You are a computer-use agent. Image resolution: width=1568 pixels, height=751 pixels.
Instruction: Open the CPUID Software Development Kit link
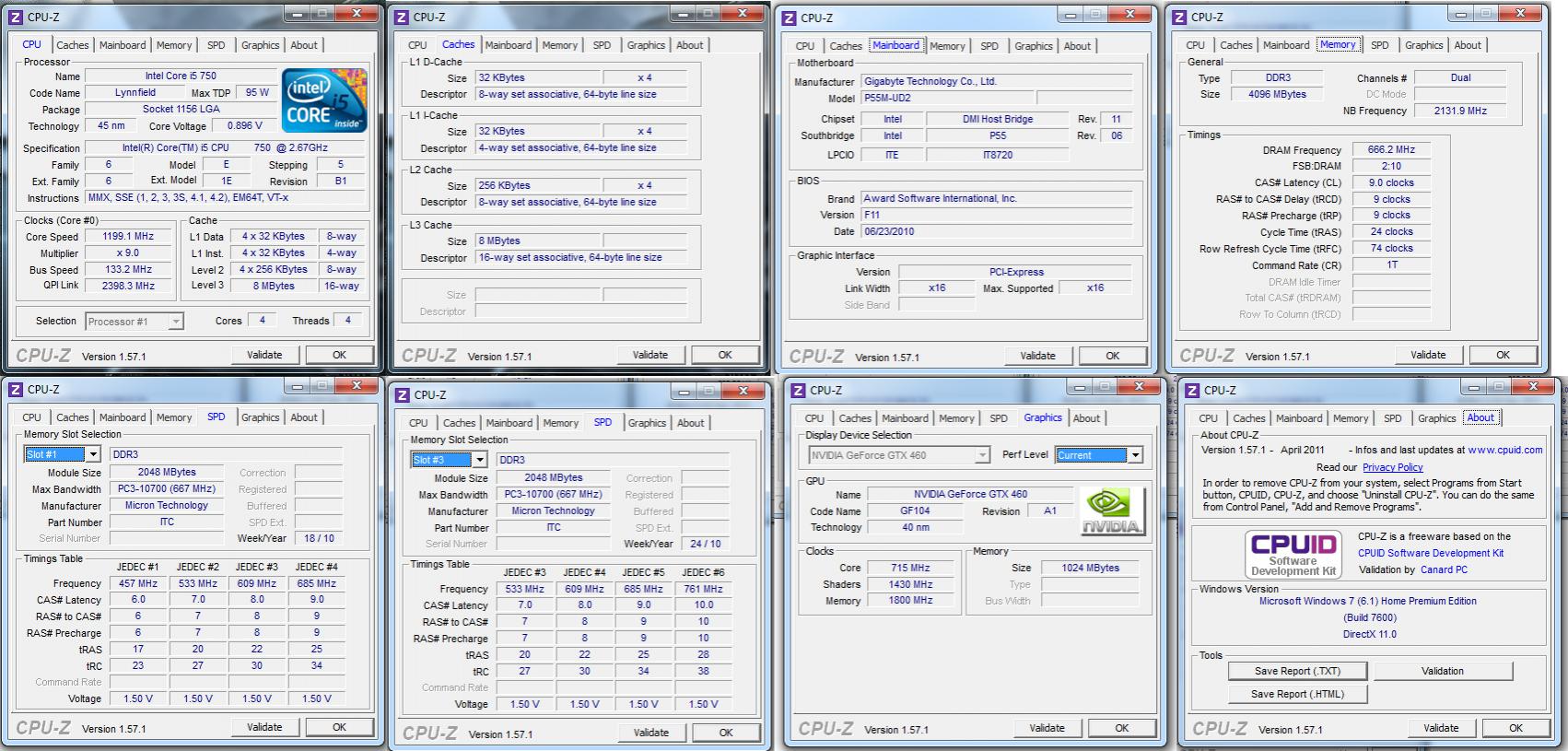pyautogui.click(x=1430, y=553)
